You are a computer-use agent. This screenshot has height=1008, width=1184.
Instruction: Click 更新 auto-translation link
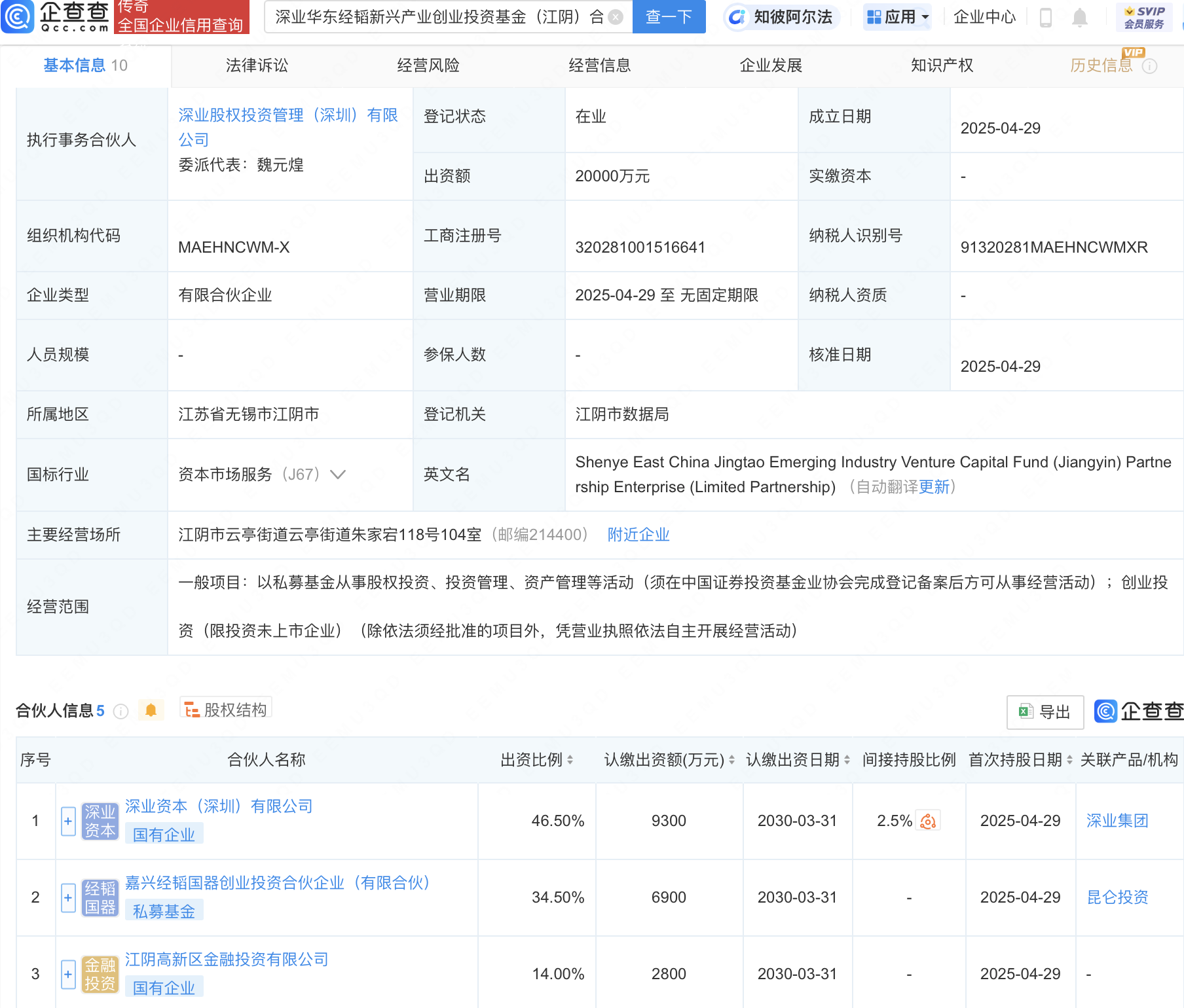(x=934, y=487)
